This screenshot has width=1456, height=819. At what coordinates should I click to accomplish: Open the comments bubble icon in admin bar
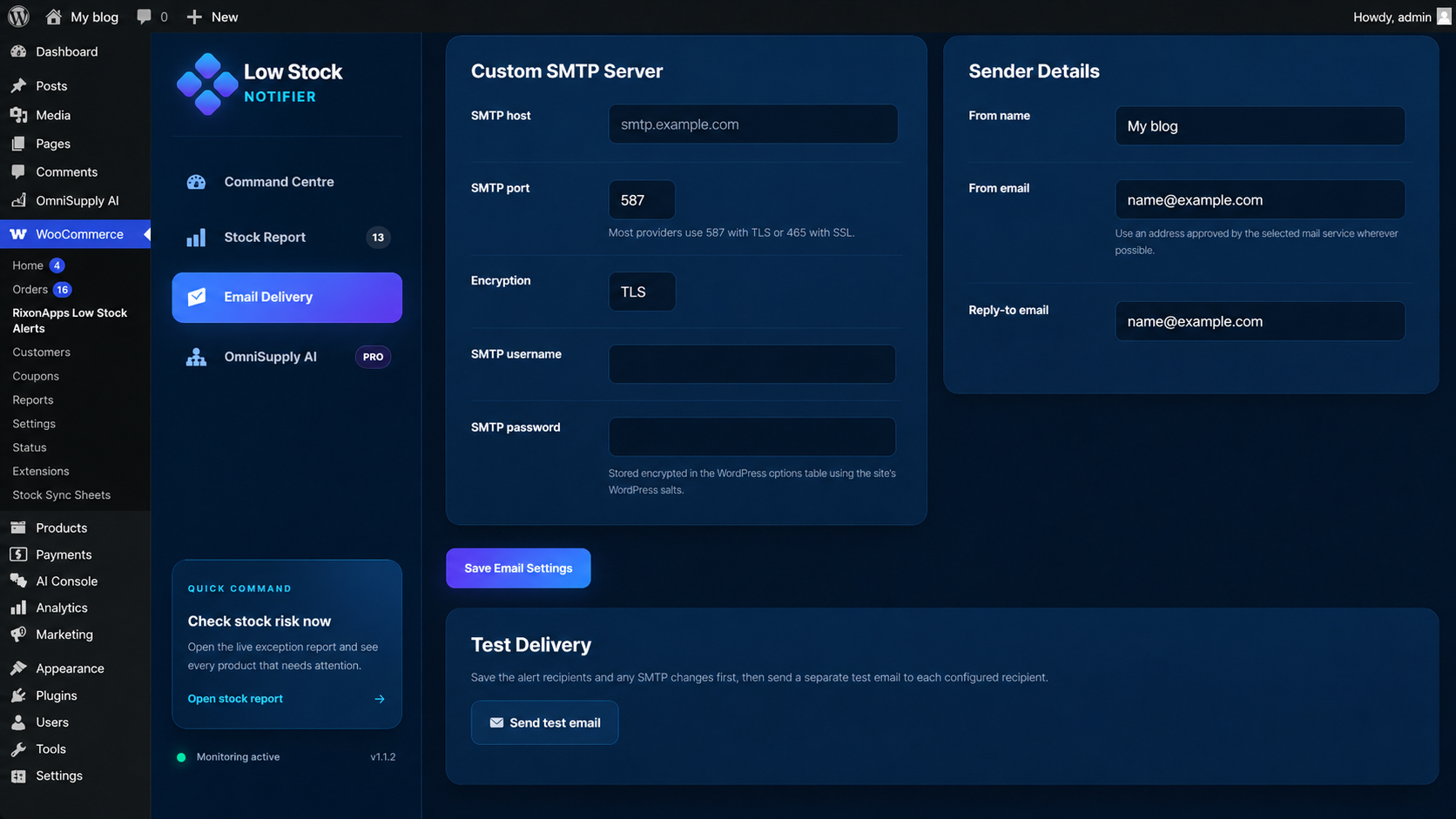tap(145, 17)
